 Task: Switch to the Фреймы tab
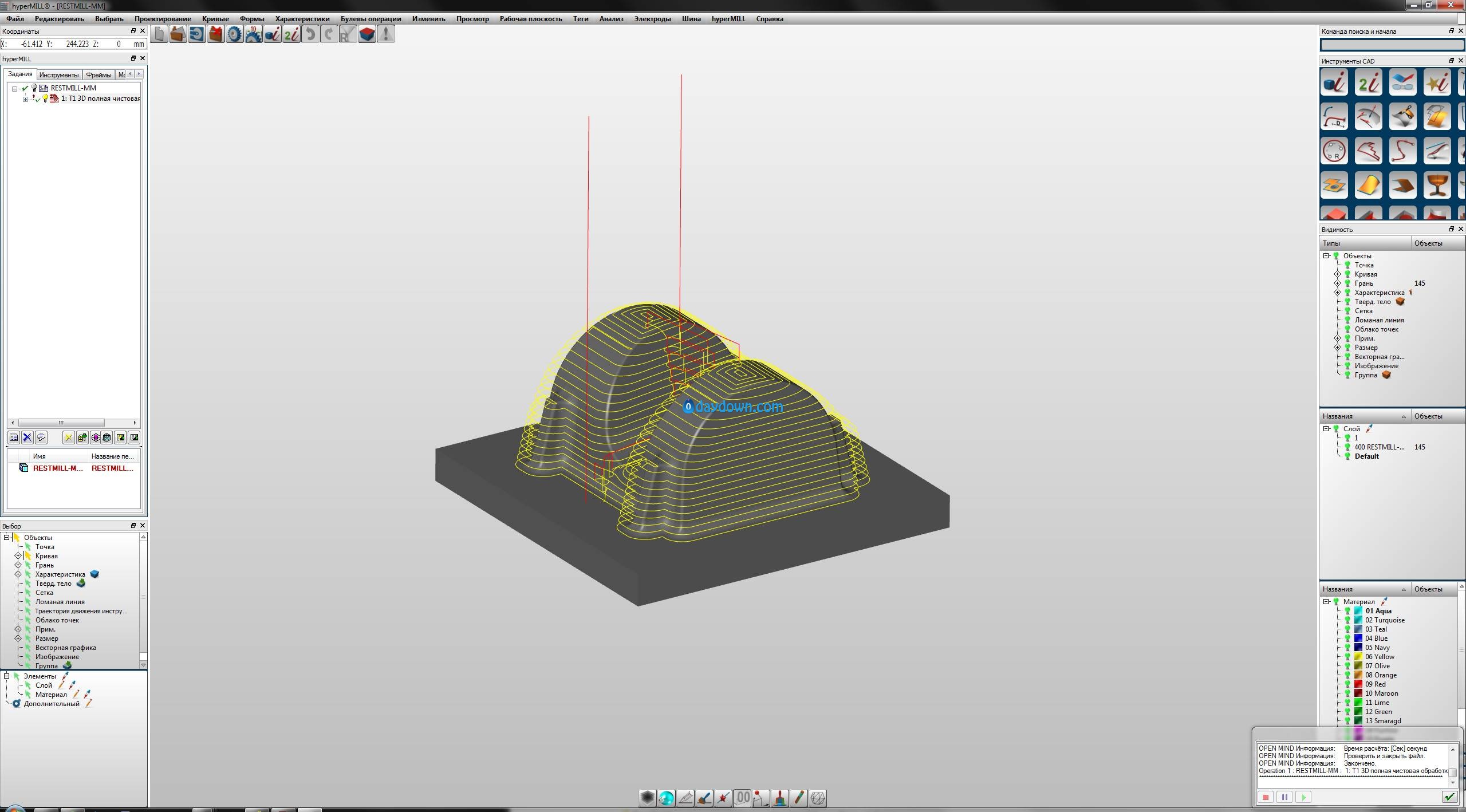(98, 75)
